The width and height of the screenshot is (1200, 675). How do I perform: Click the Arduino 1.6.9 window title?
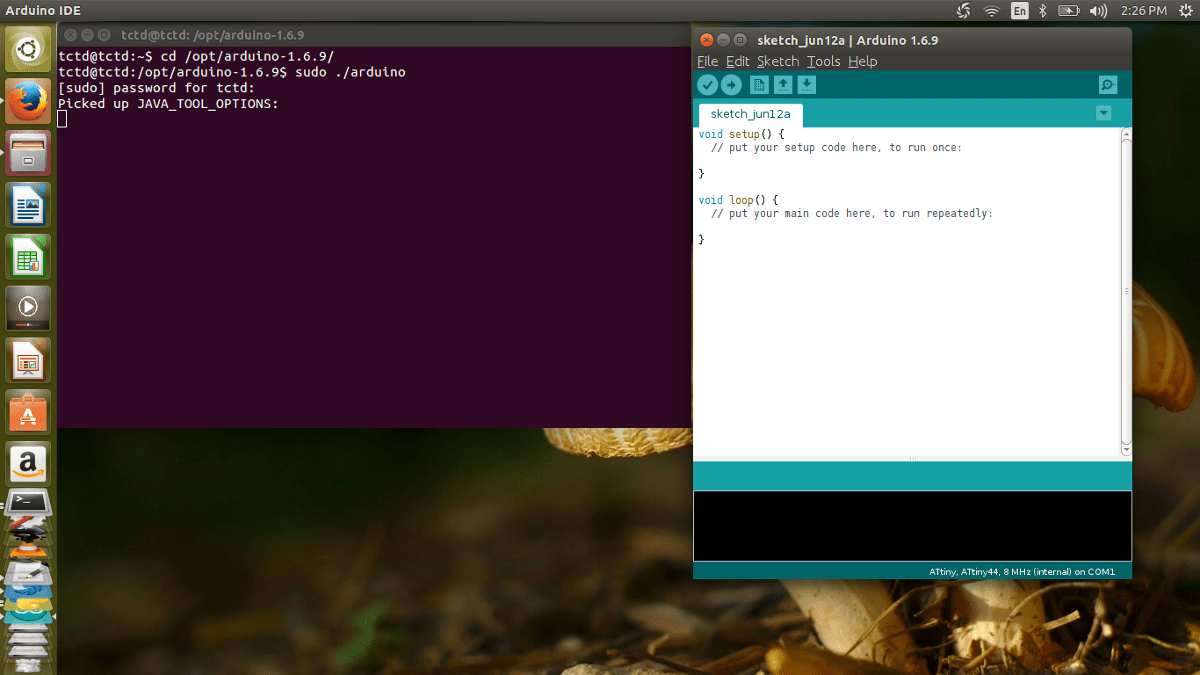pyautogui.click(x=847, y=40)
